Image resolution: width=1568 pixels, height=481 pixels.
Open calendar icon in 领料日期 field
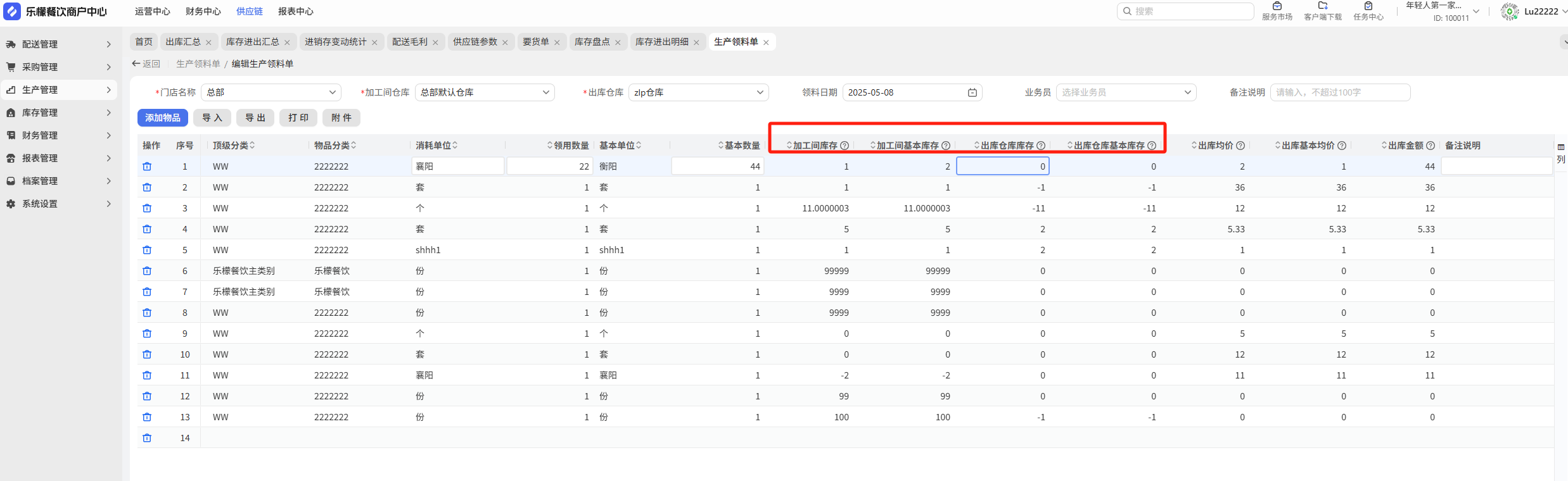coord(972,92)
